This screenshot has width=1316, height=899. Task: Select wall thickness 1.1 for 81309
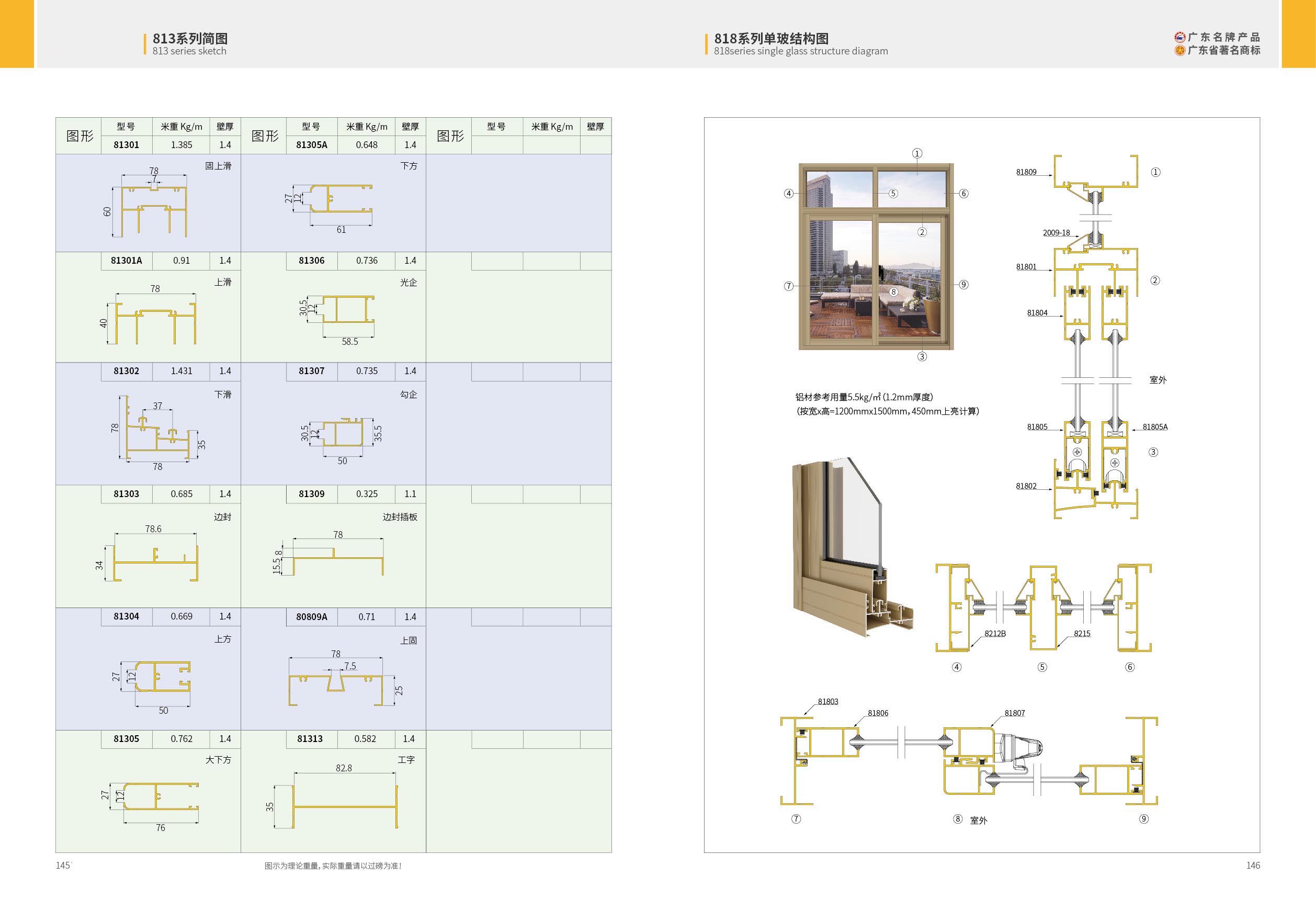(x=410, y=494)
